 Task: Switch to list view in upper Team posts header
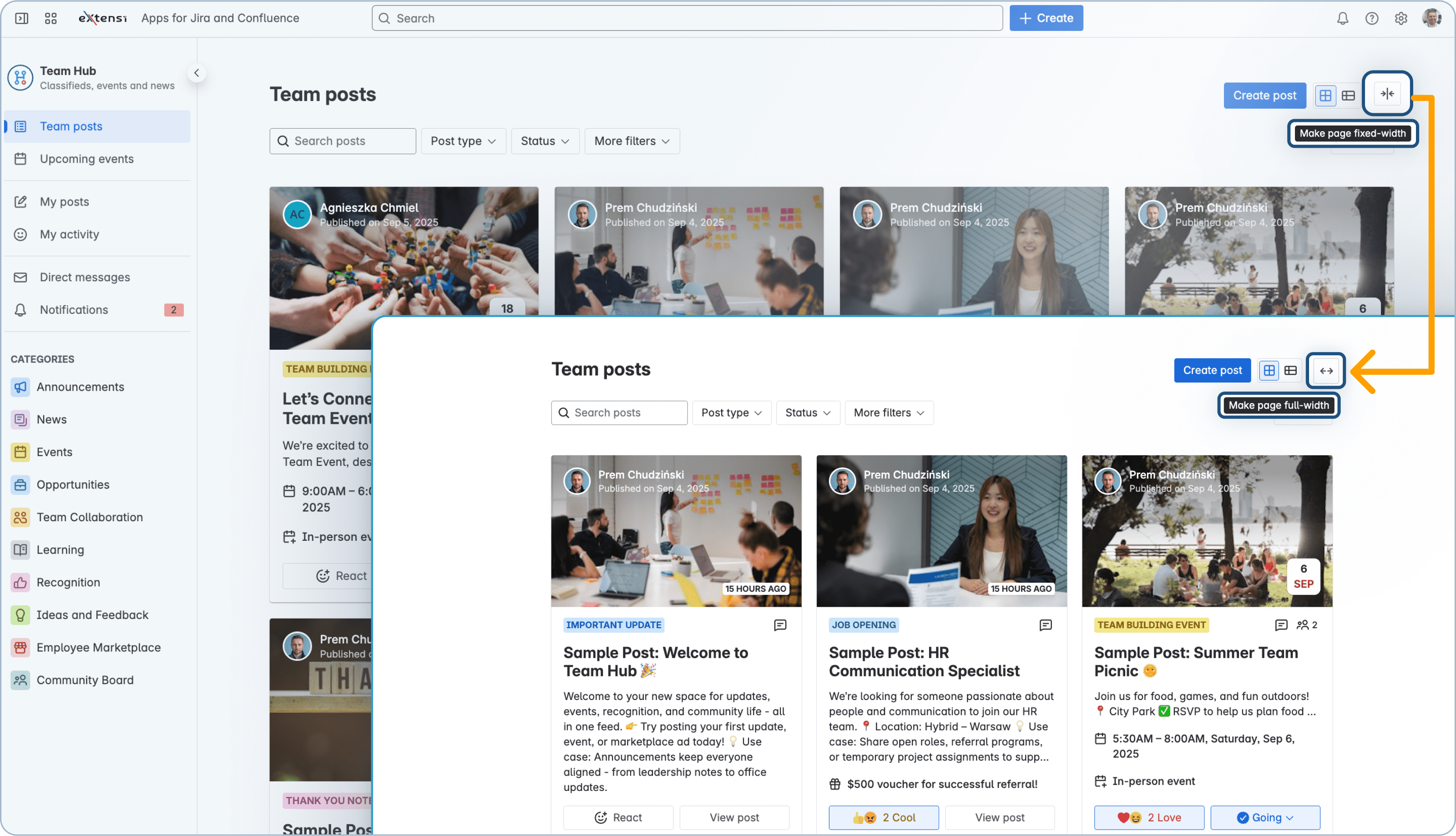pos(1348,96)
